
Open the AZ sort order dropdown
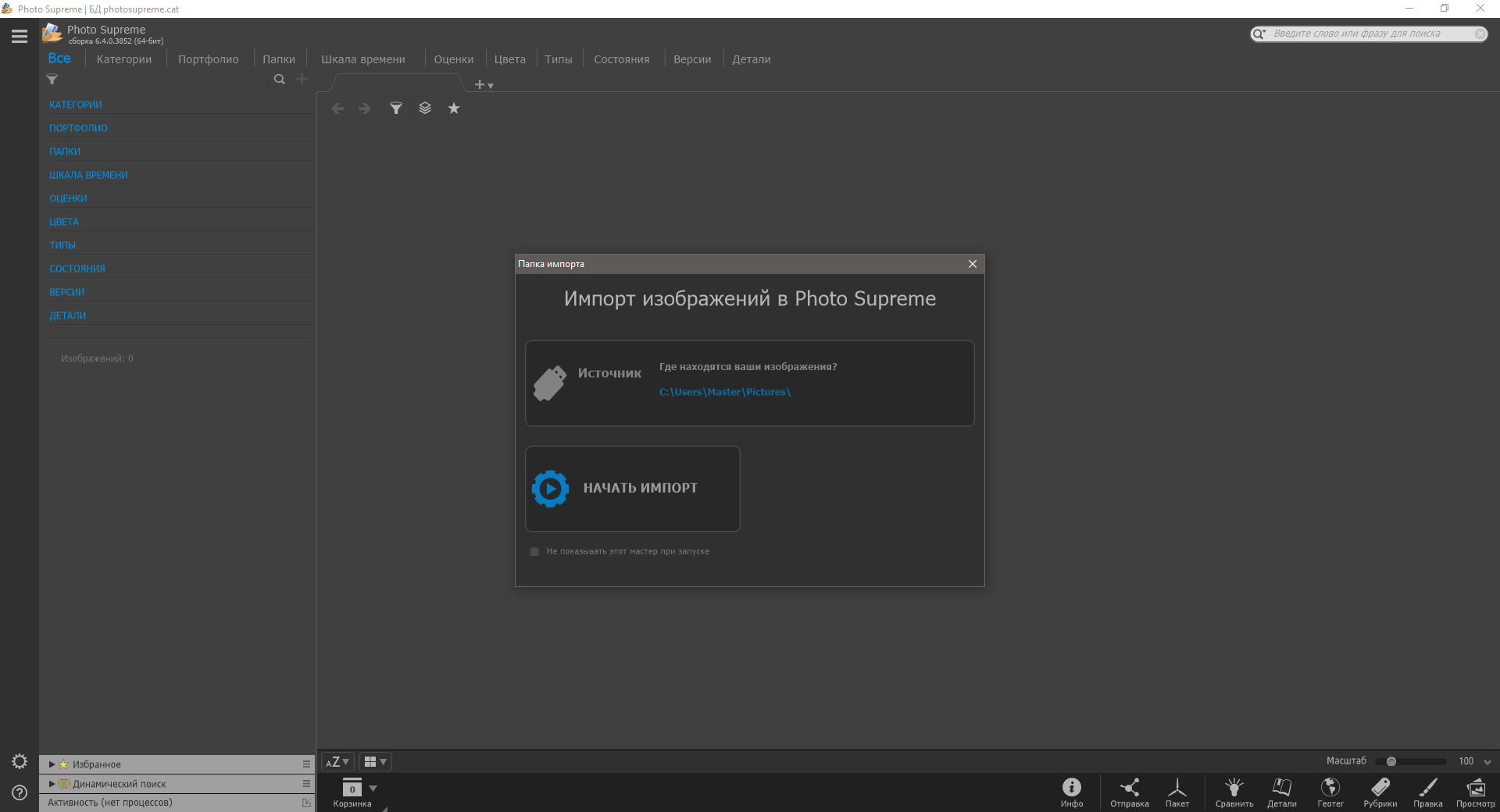(x=337, y=762)
